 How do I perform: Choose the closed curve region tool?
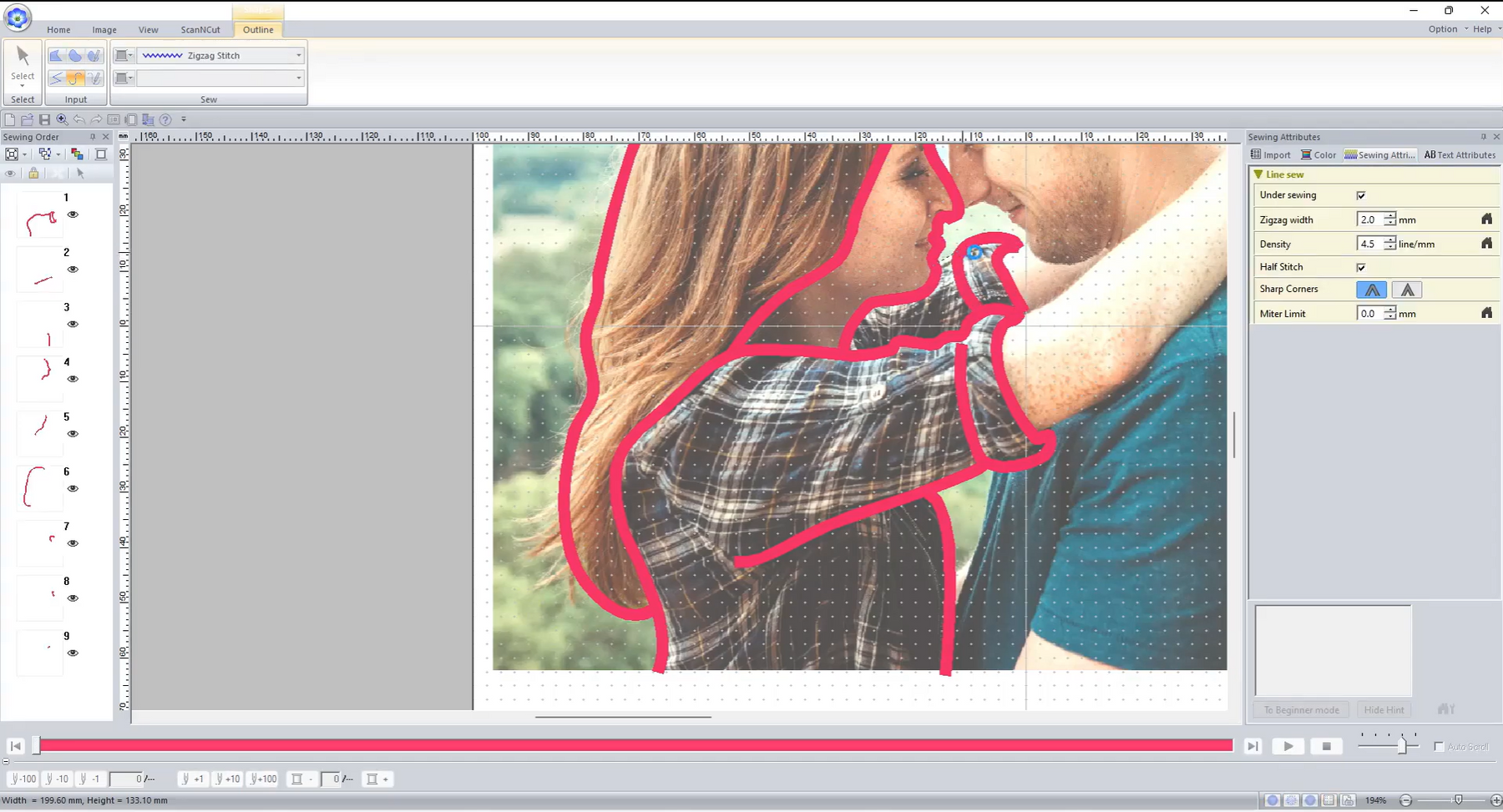tap(75, 56)
